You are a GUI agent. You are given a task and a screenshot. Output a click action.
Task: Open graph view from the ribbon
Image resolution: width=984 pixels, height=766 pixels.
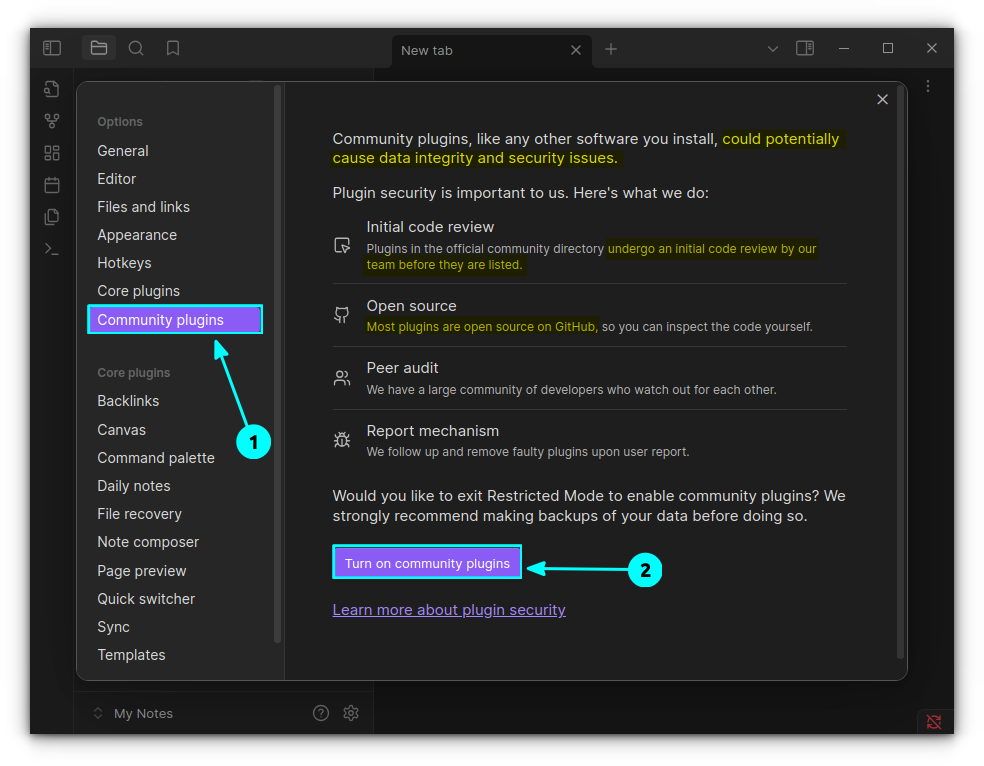tap(52, 121)
